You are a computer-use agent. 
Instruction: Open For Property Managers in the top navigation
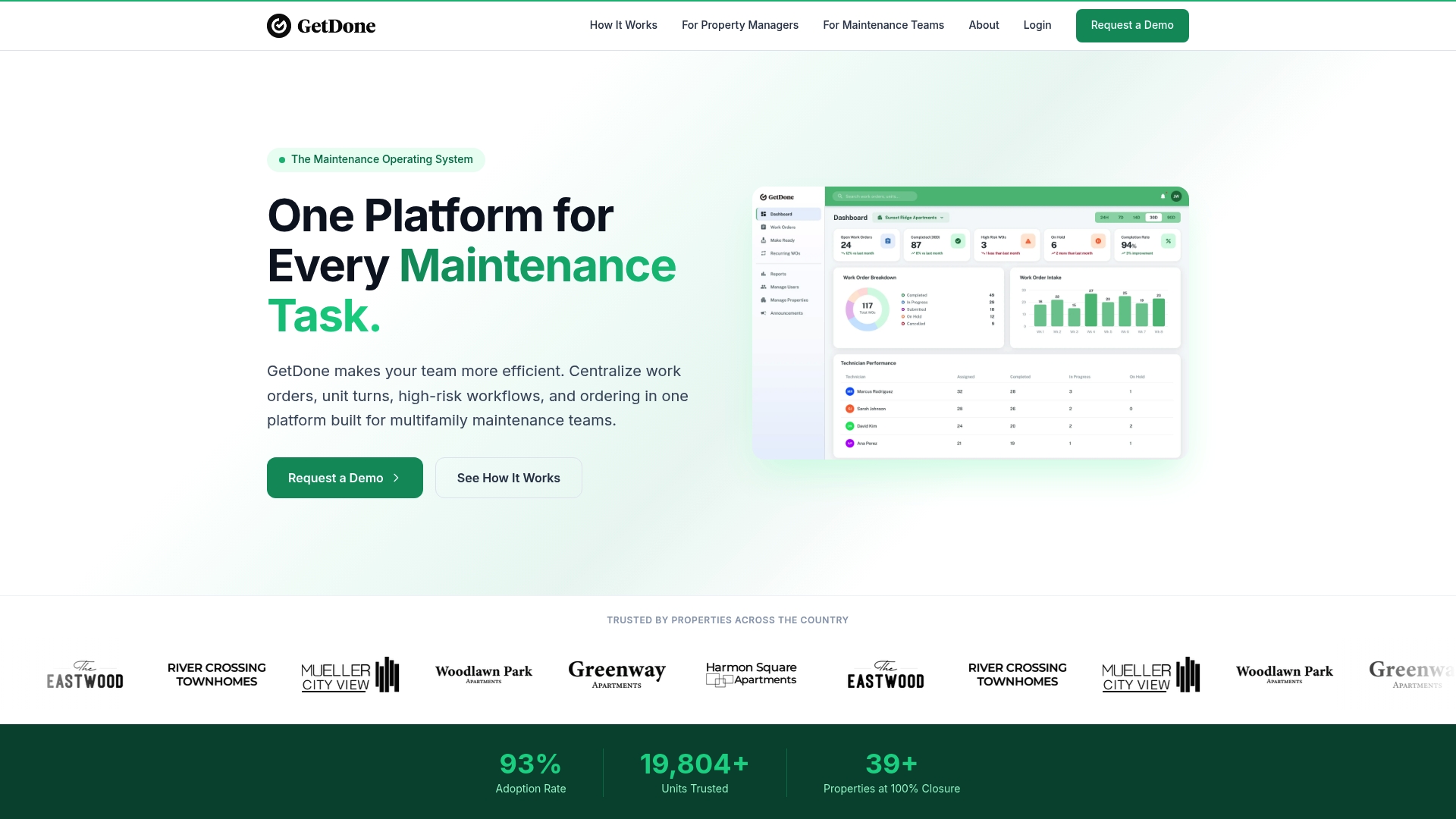pos(740,25)
